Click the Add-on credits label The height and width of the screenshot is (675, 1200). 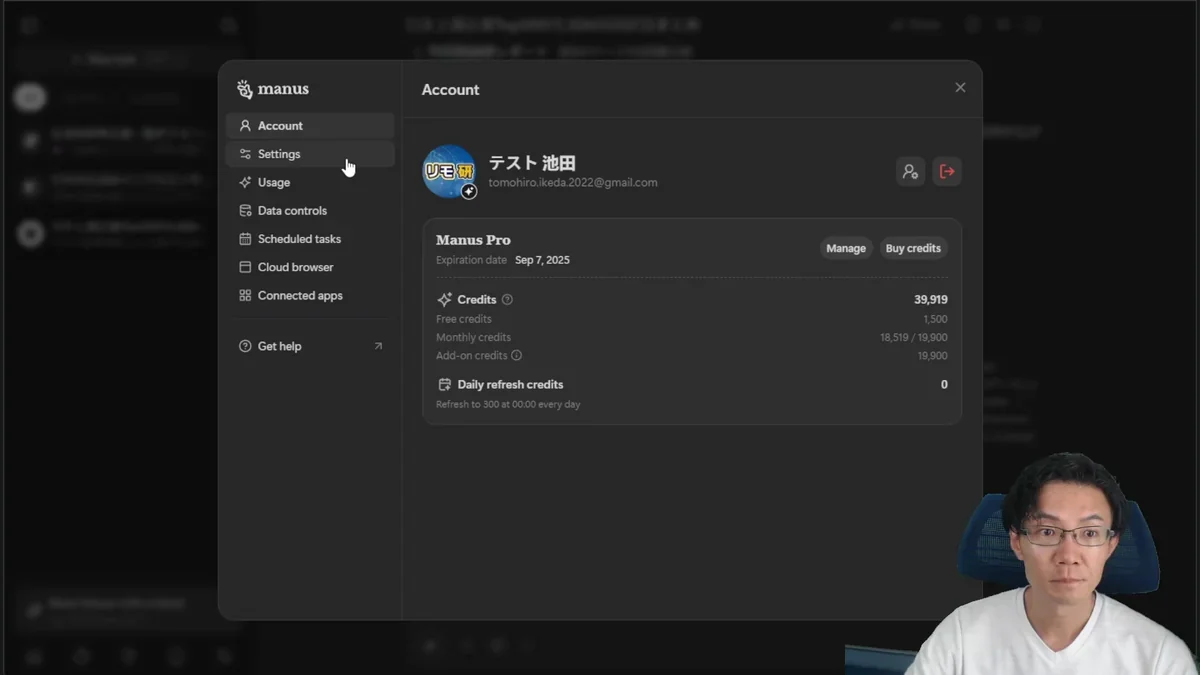pyautogui.click(x=472, y=356)
